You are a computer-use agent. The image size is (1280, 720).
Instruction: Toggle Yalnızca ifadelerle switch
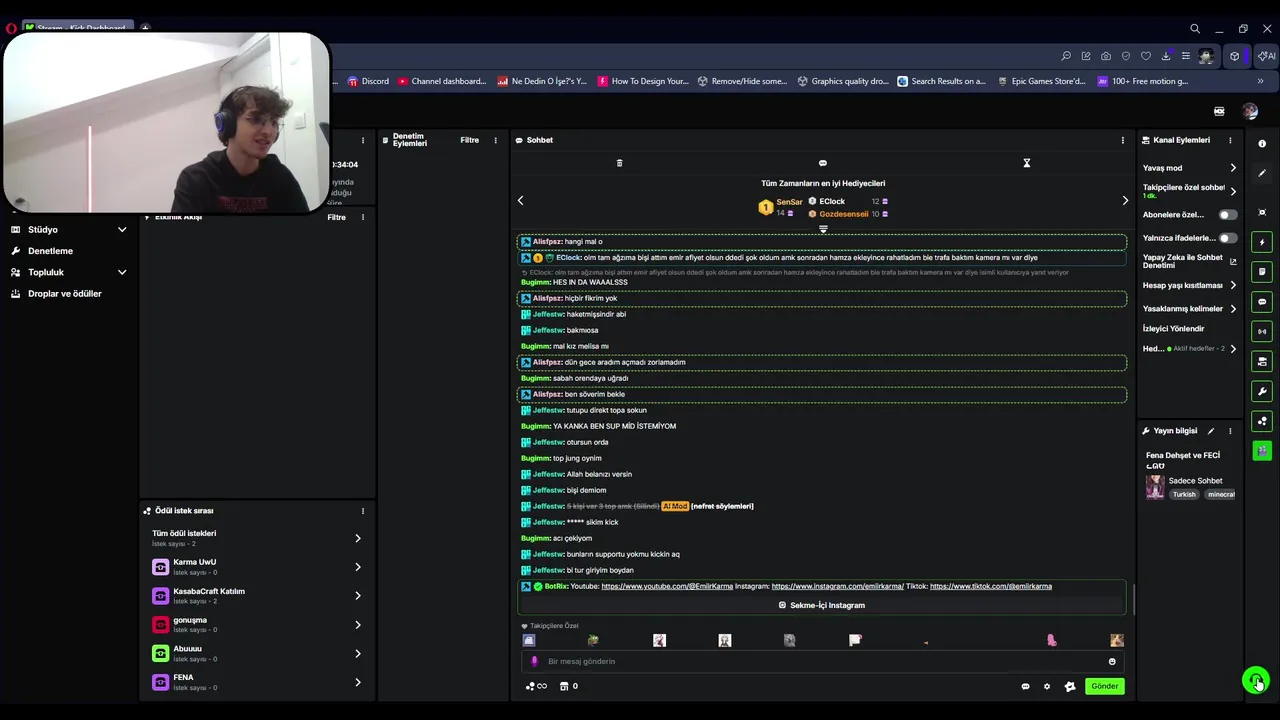point(1227,238)
